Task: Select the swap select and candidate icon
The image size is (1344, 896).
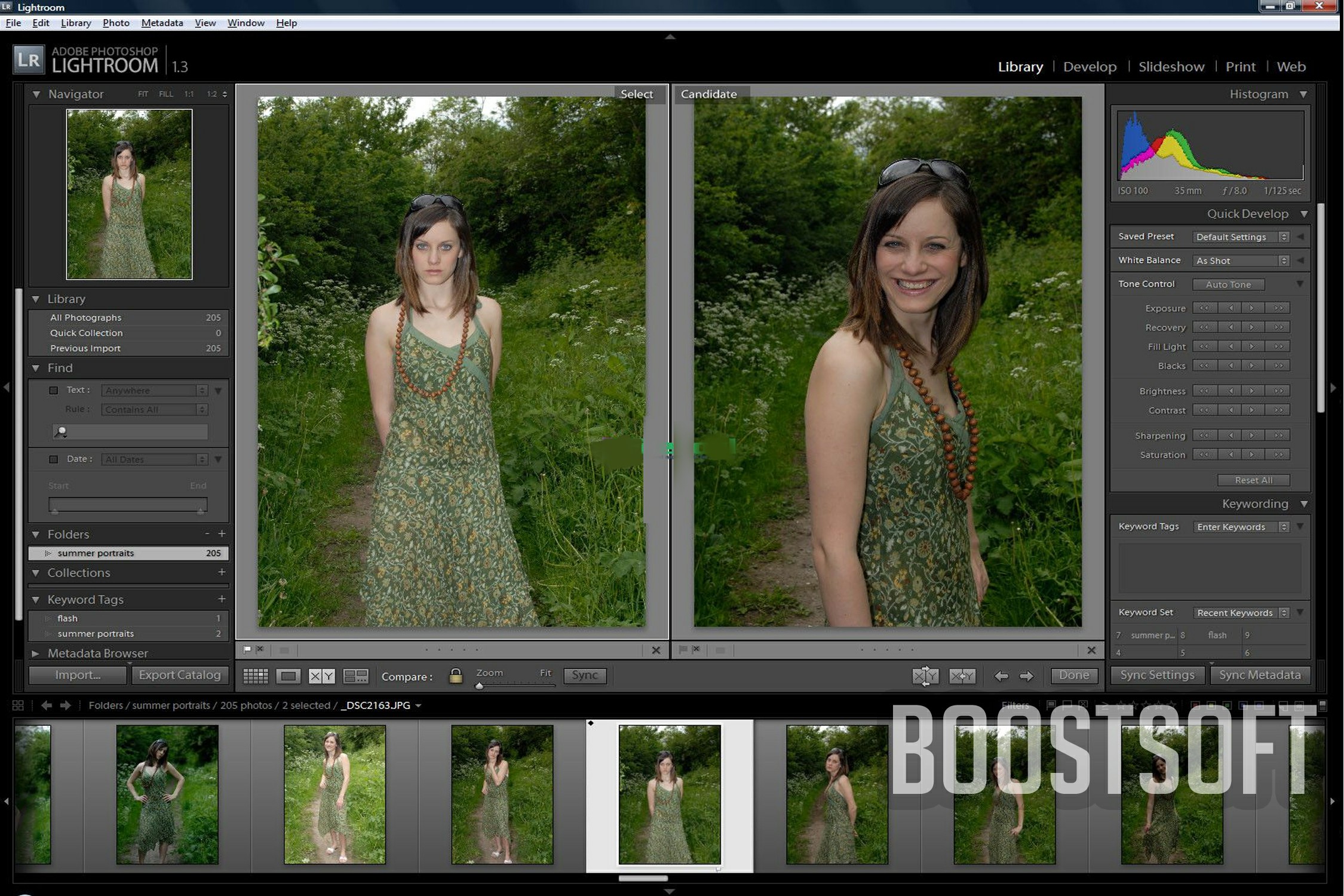Action: pyautogui.click(x=923, y=675)
